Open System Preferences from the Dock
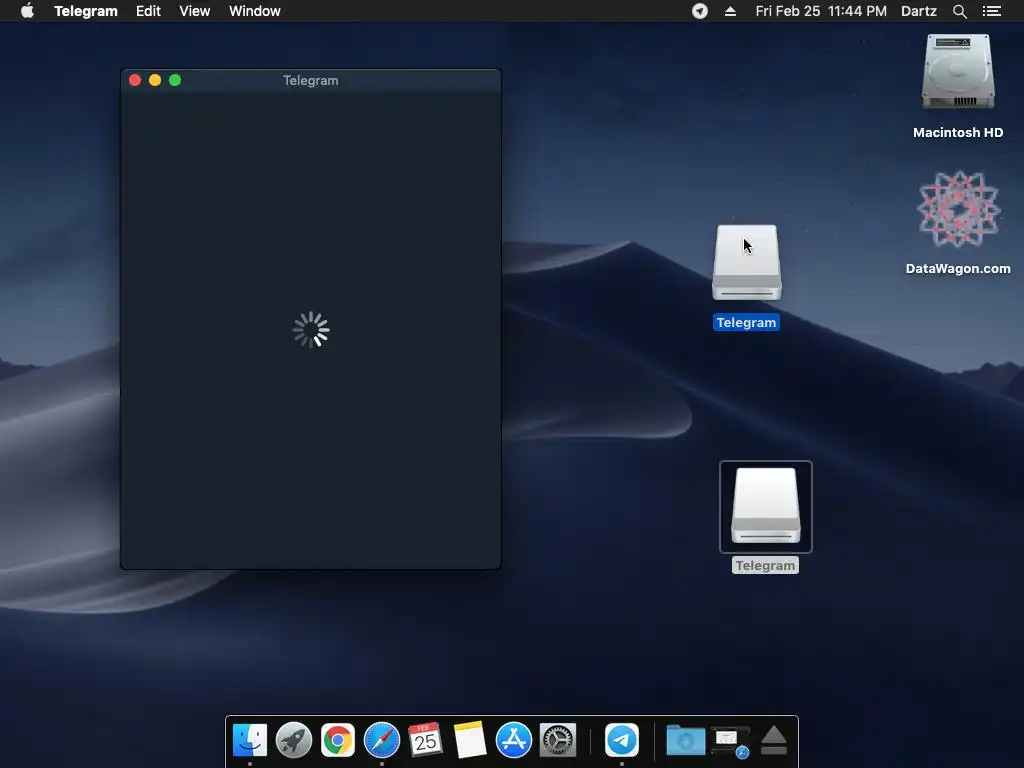The width and height of the screenshot is (1024, 768). point(558,740)
